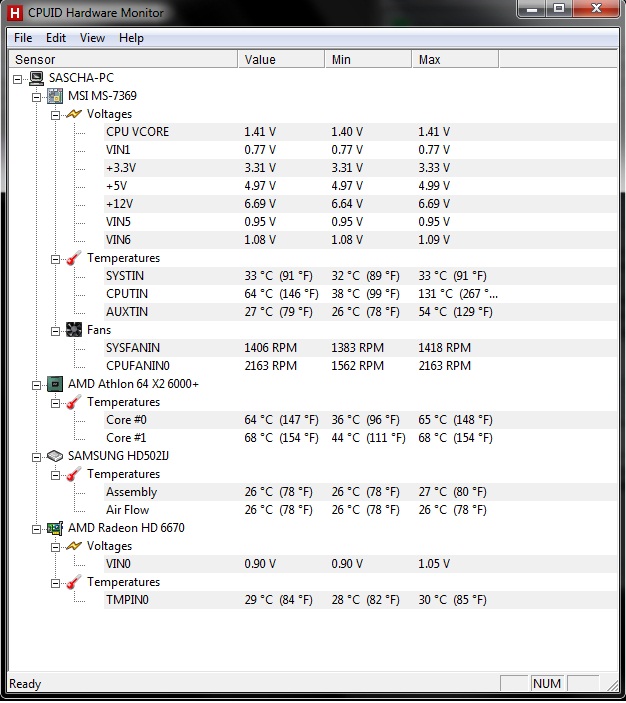
Task: Click the Max column header
Action: [x=455, y=59]
